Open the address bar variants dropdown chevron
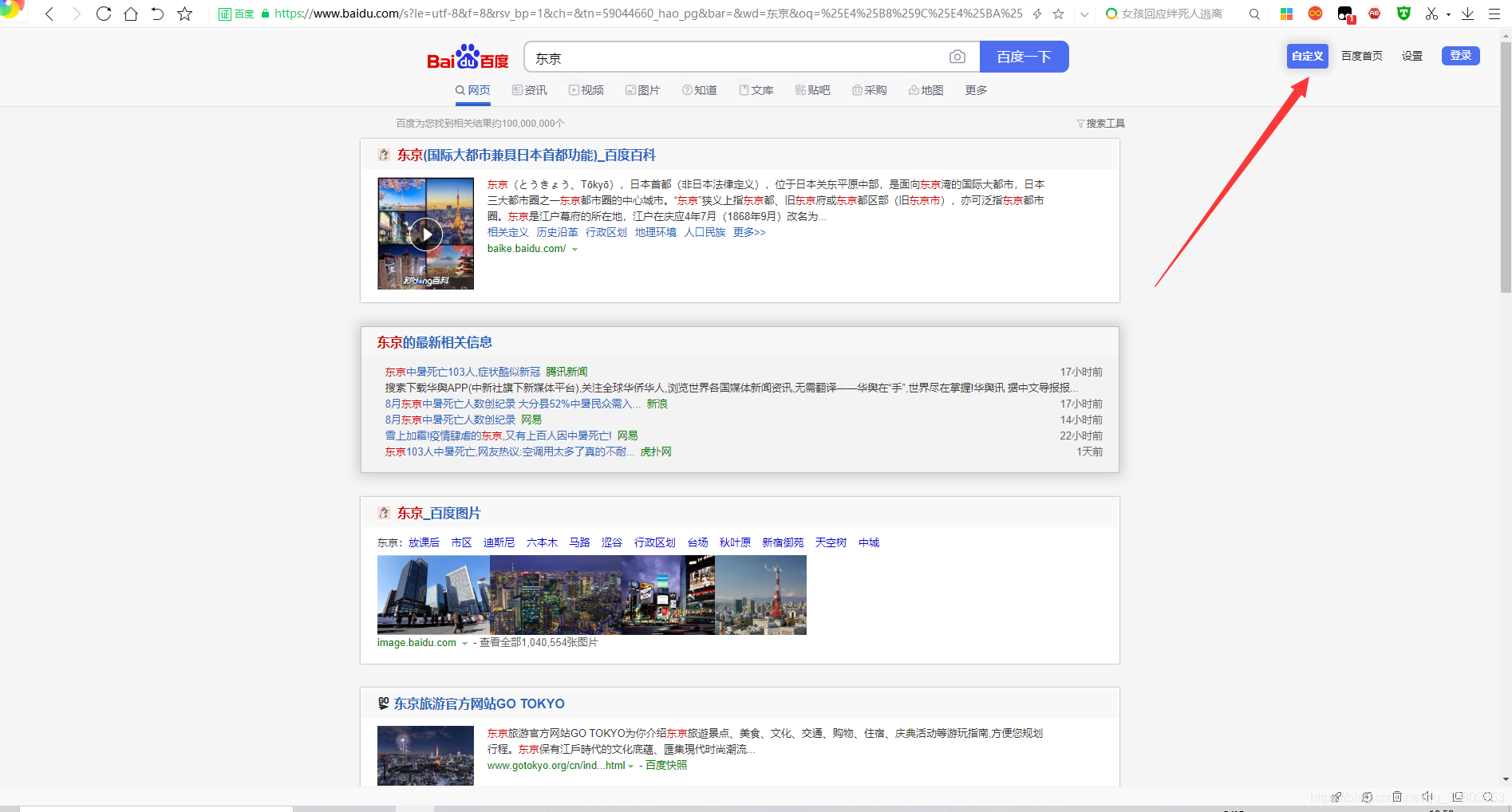This screenshot has height=812, width=1512. tap(1084, 14)
